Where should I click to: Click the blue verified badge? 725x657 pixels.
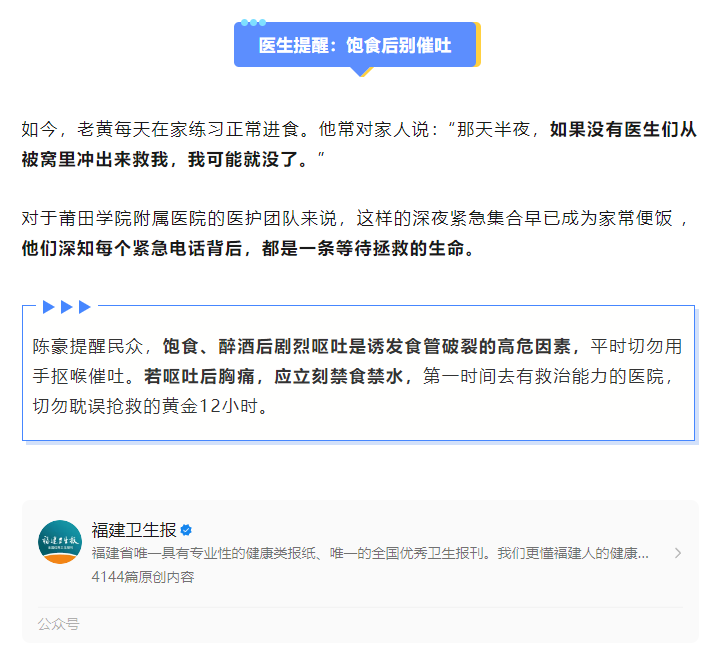click(x=186, y=530)
